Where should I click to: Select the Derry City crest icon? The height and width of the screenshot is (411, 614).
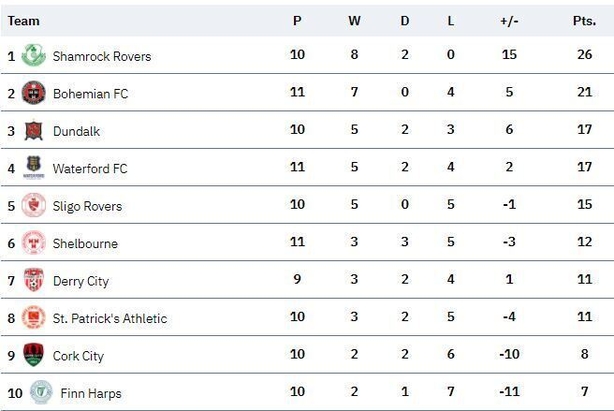(x=33, y=280)
